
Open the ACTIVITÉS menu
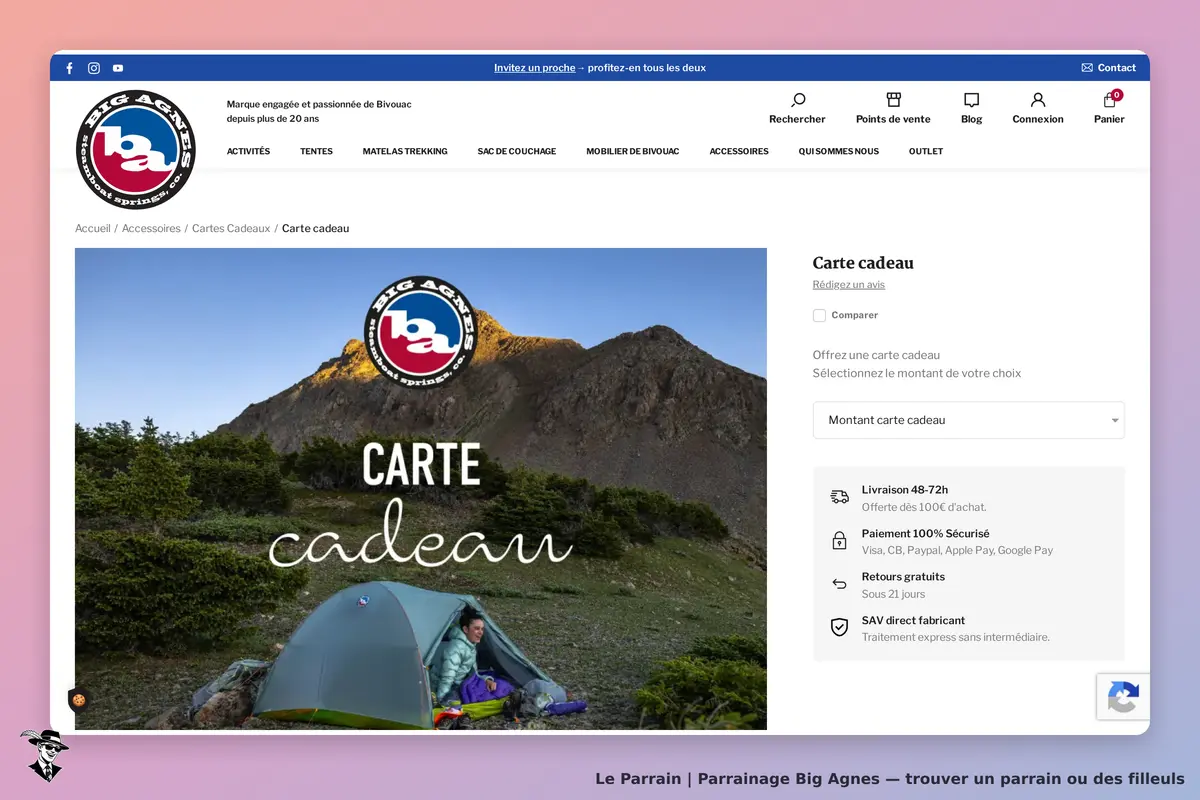248,151
